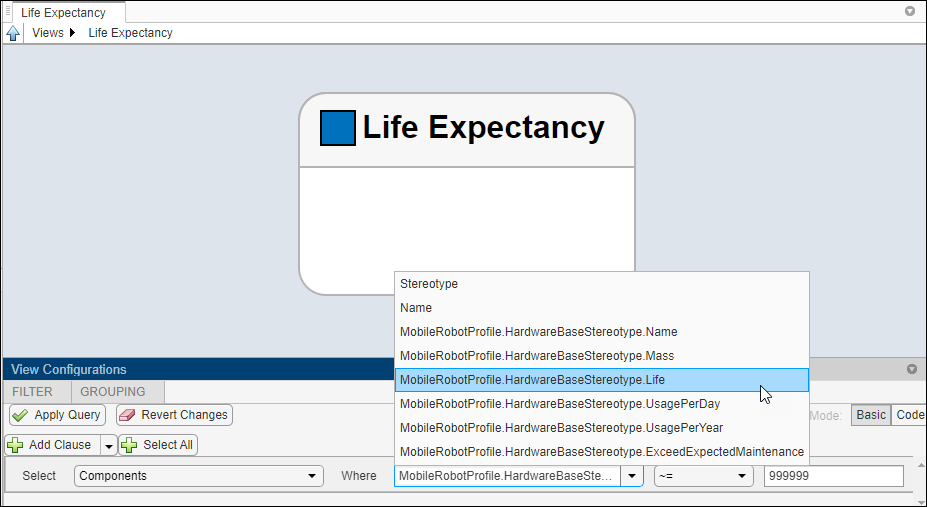The width and height of the screenshot is (927, 507).
Task: Click the tab strip grip handle
Action: pyautogui.click(x=8, y=11)
